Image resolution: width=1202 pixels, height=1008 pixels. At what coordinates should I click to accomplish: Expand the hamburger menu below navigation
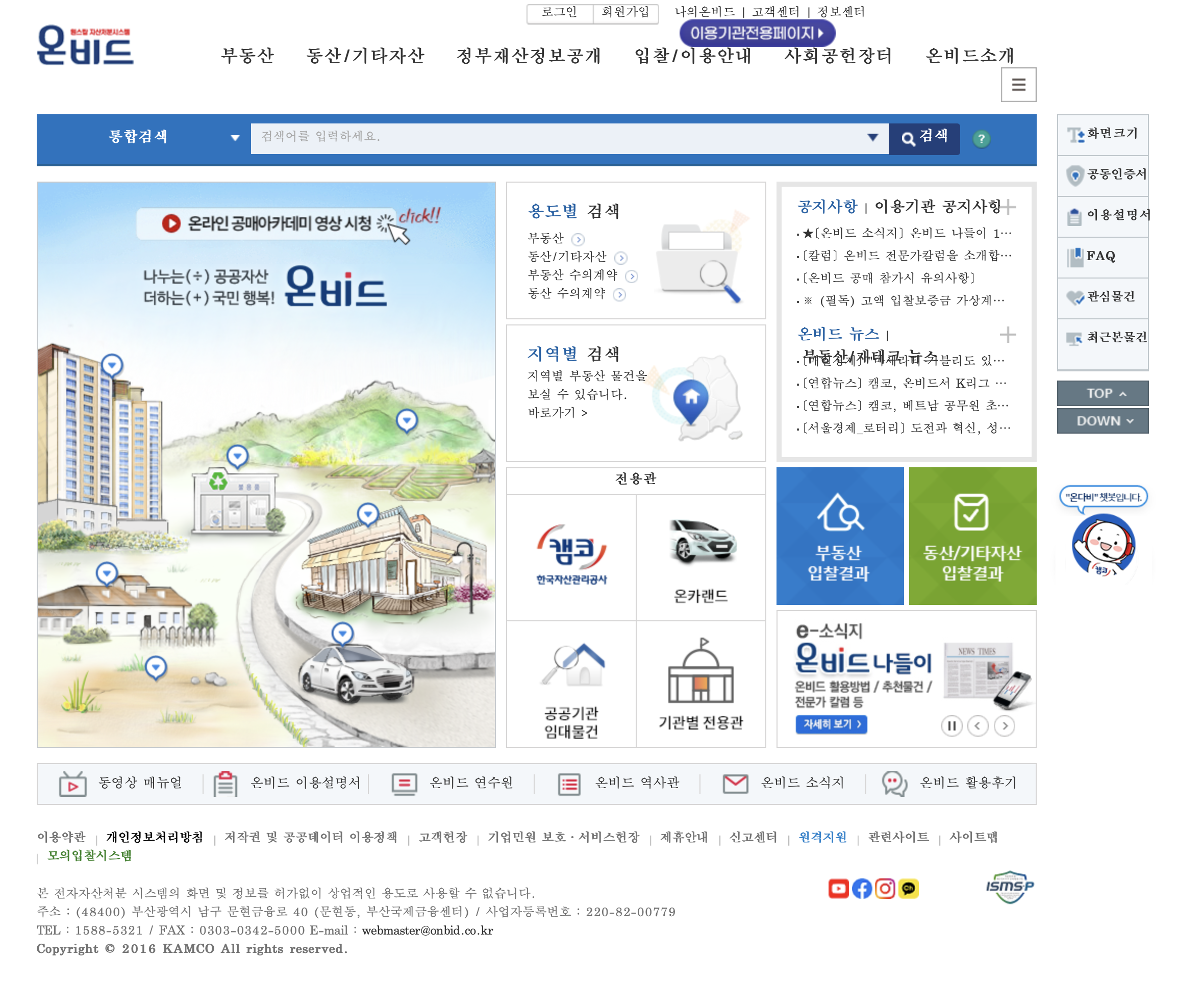pyautogui.click(x=1018, y=84)
